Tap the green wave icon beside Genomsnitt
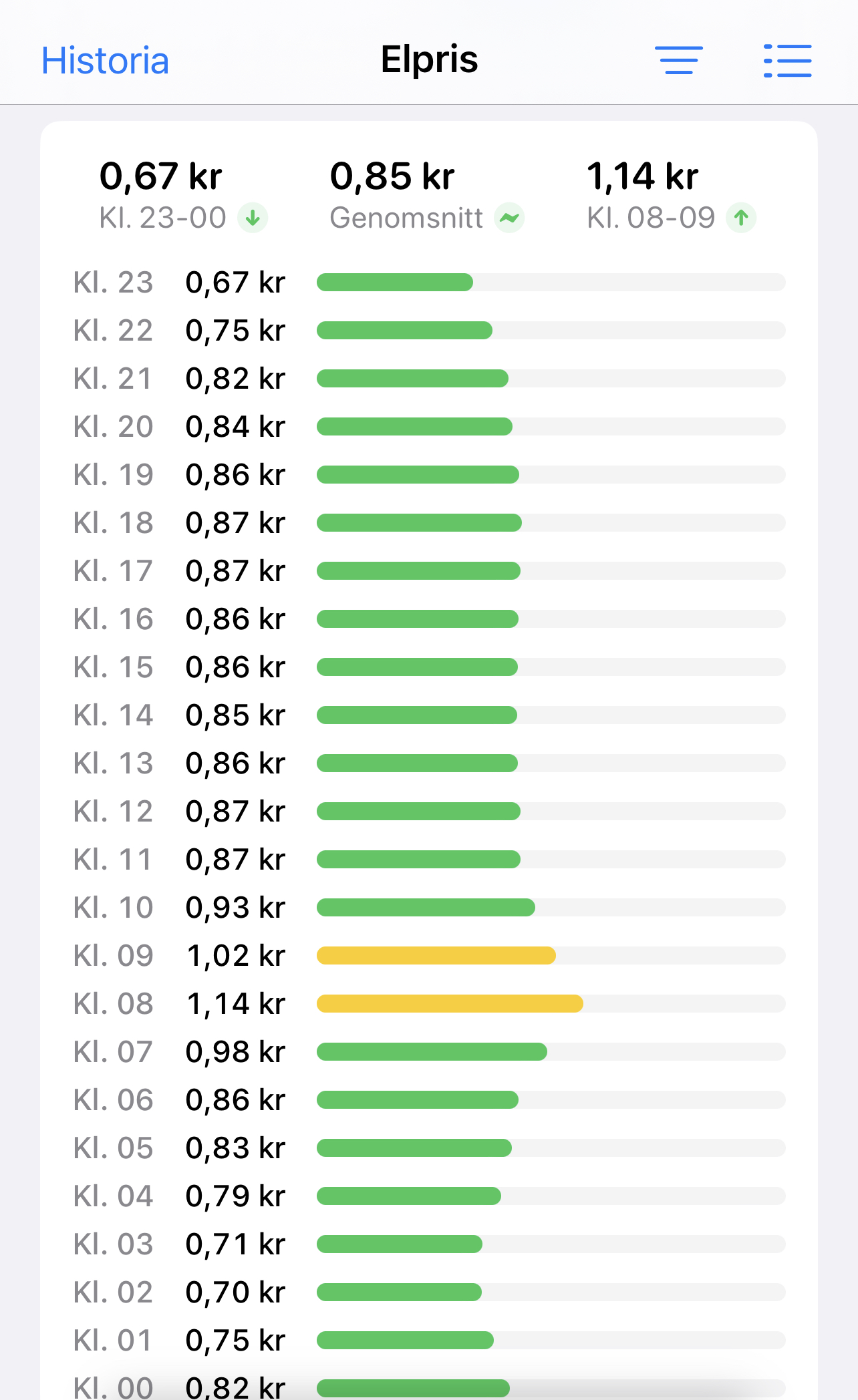Screen dimensions: 858x1400 509,218
